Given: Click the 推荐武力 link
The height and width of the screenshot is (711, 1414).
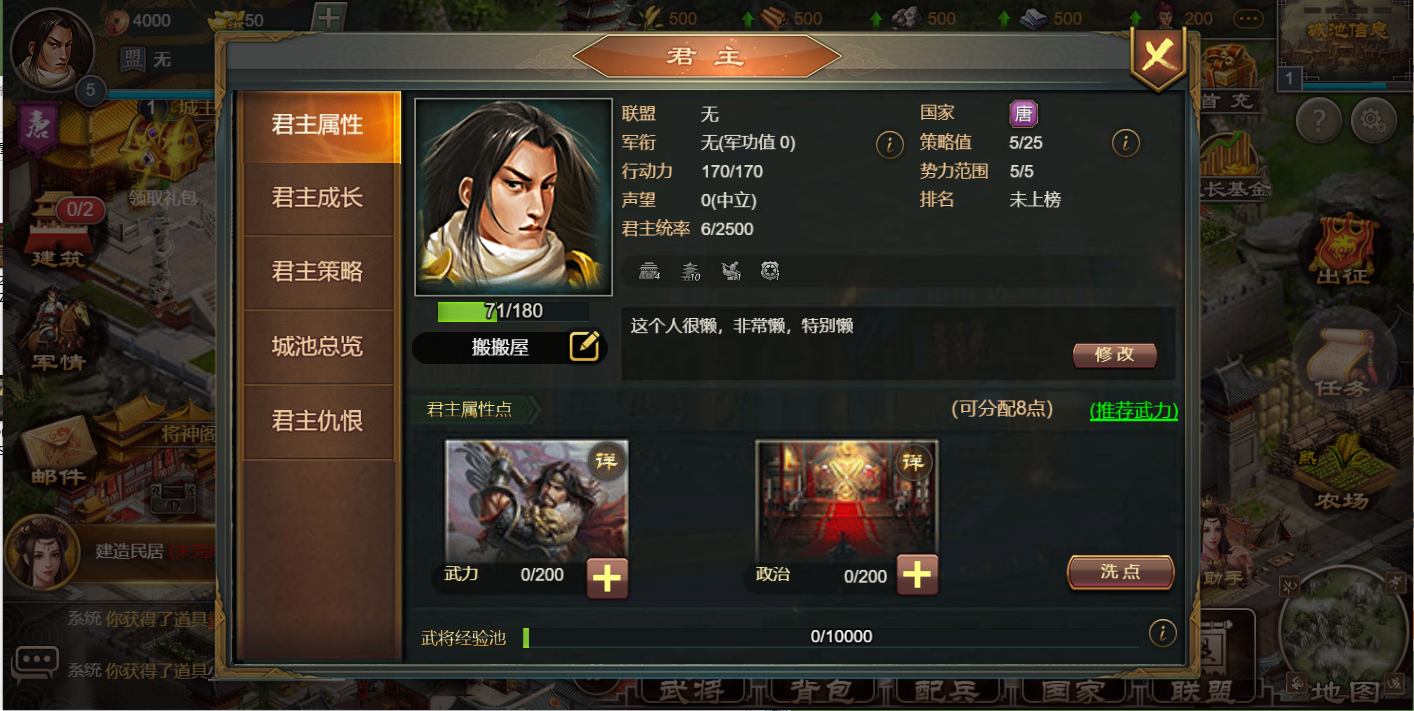Looking at the screenshot, I should click(1133, 411).
